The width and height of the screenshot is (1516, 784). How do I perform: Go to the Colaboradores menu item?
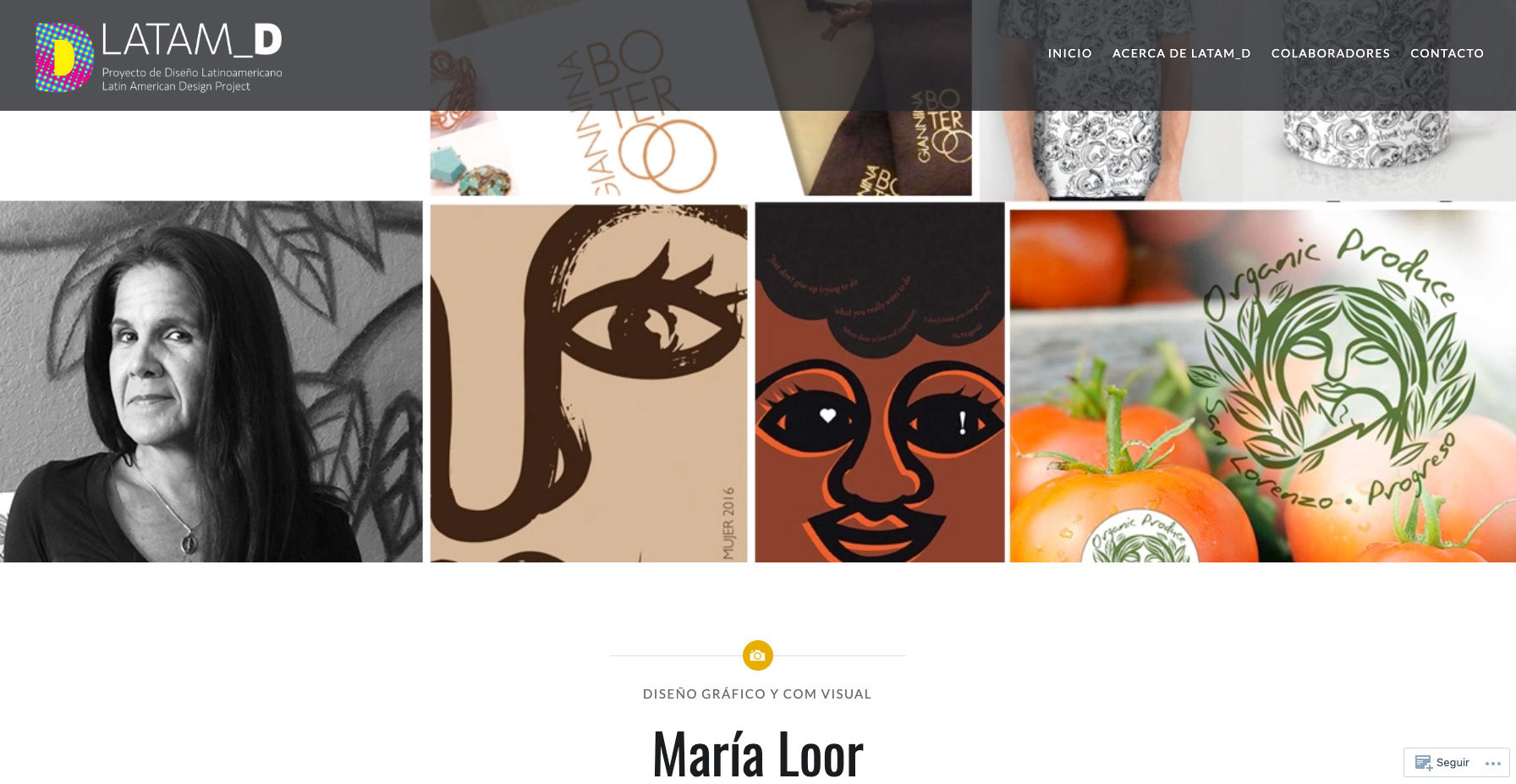coord(1330,53)
